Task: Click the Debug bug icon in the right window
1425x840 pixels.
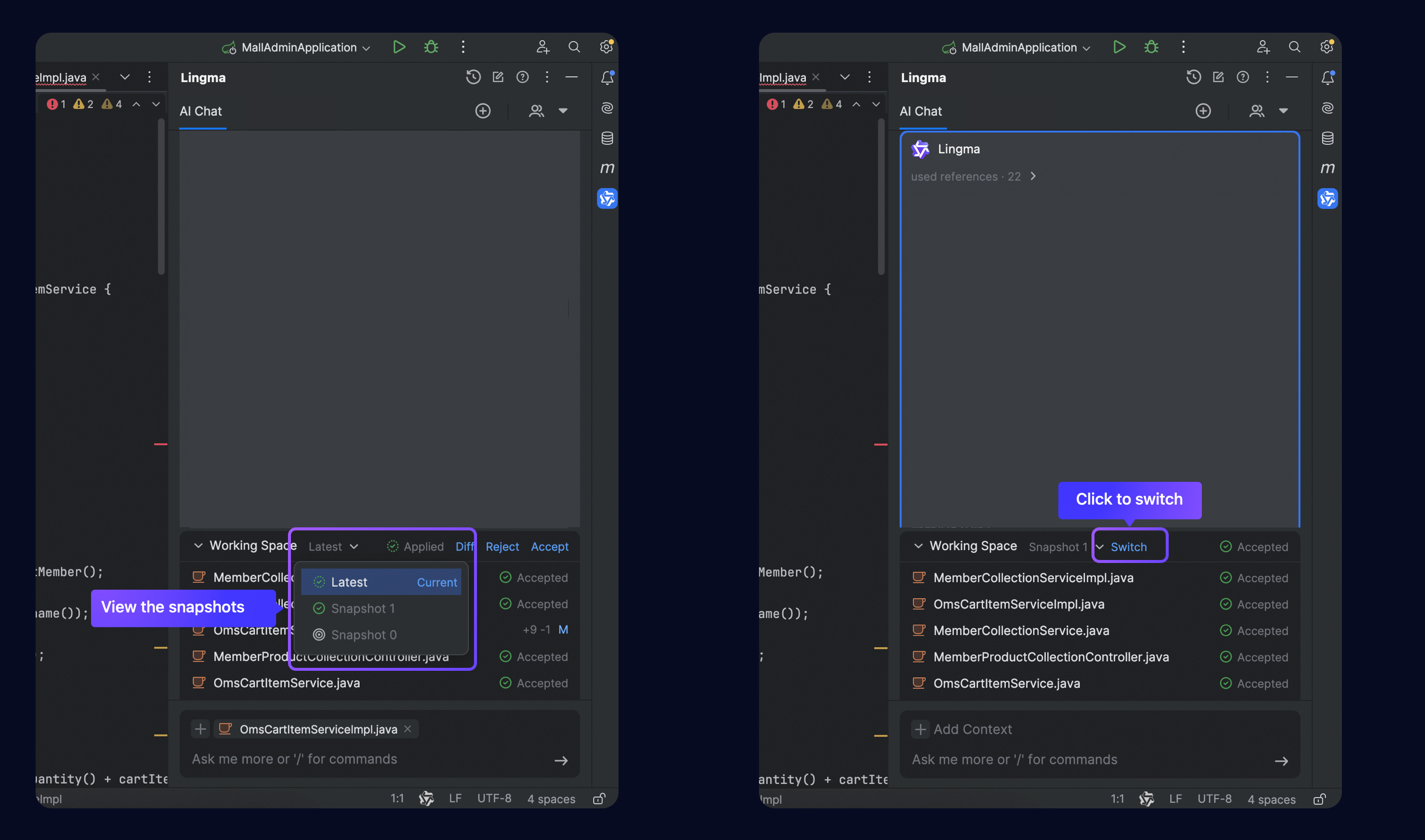Action: [1151, 47]
